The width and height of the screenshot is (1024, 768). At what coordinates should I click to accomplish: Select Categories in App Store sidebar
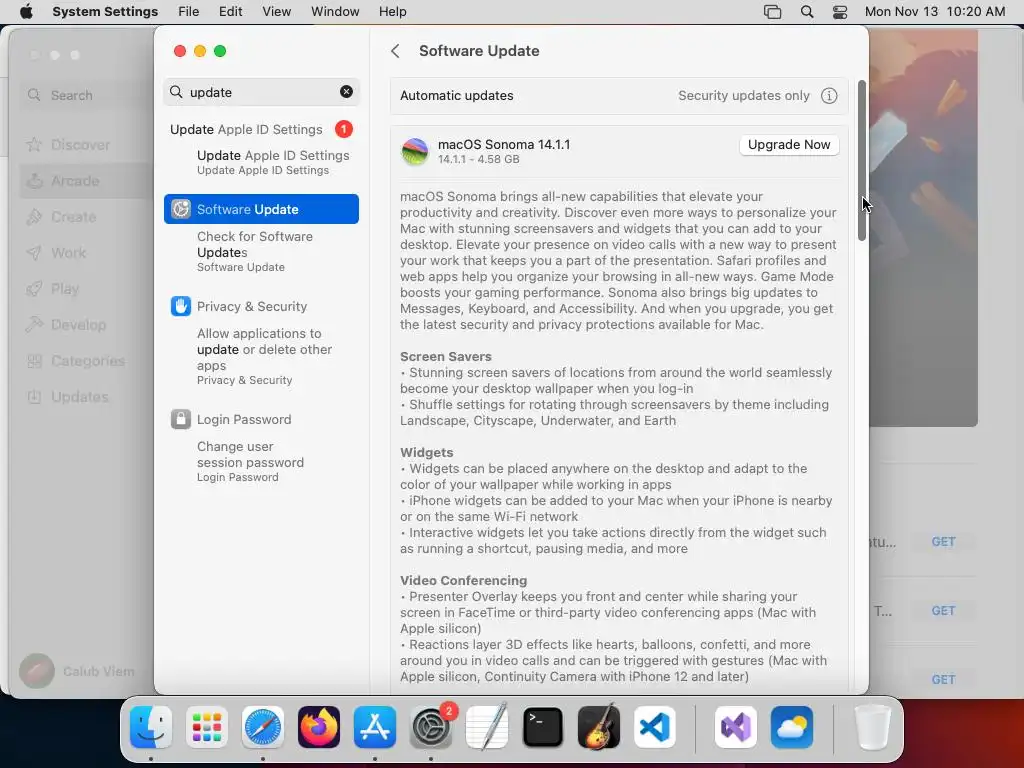click(88, 360)
